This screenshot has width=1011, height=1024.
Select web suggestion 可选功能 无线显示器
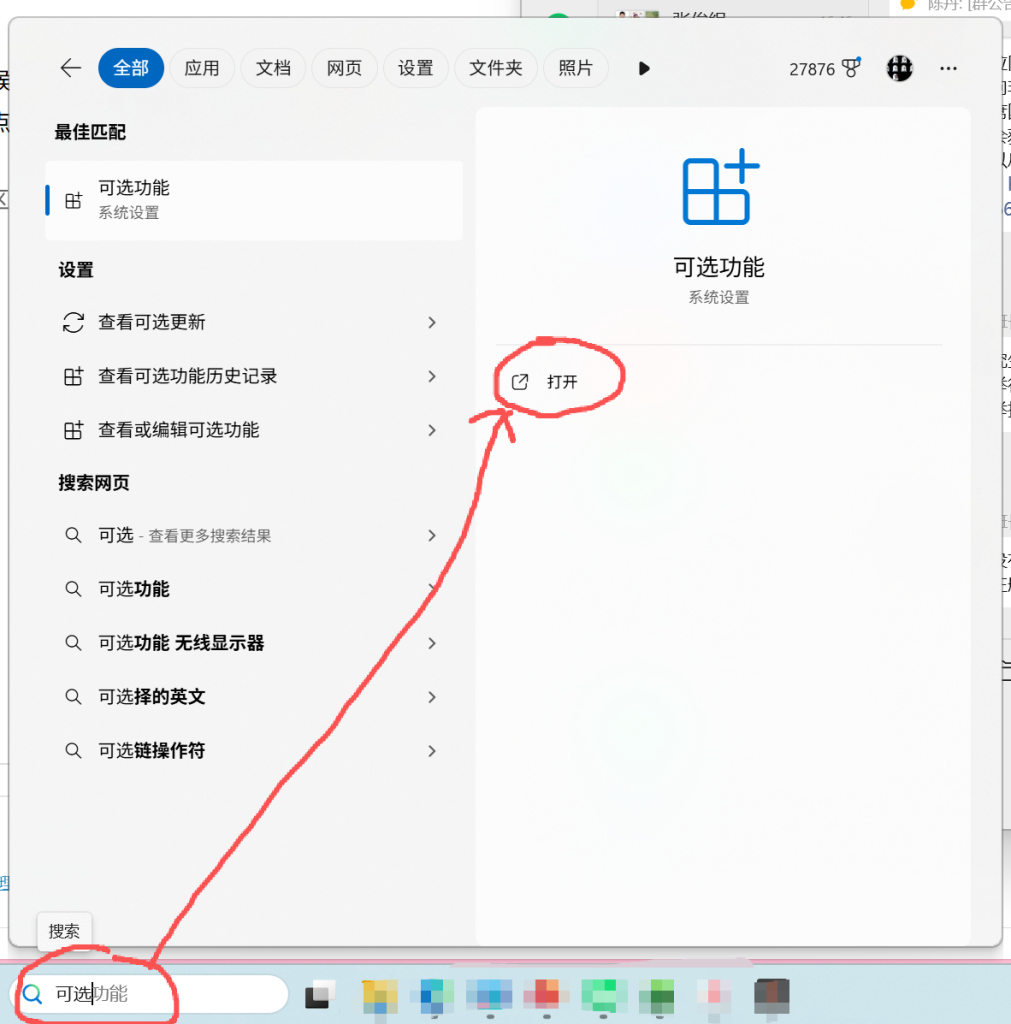pyautogui.click(x=181, y=643)
